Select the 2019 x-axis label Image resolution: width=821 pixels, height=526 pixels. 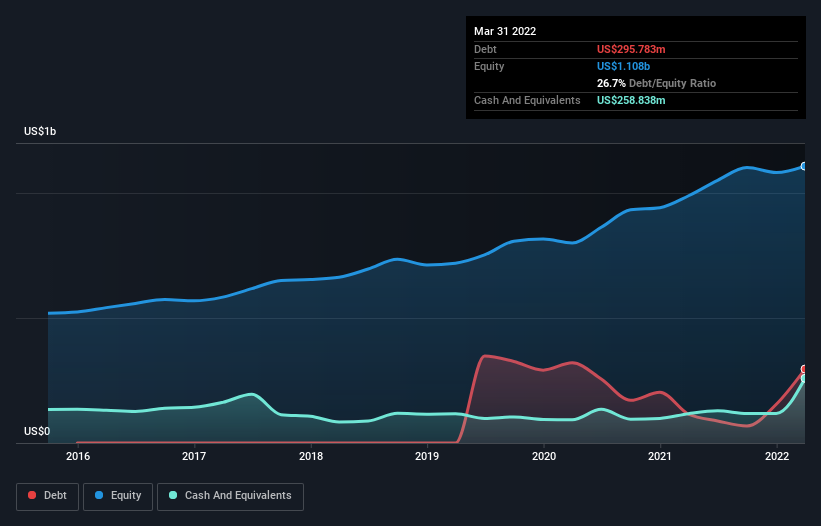click(427, 456)
